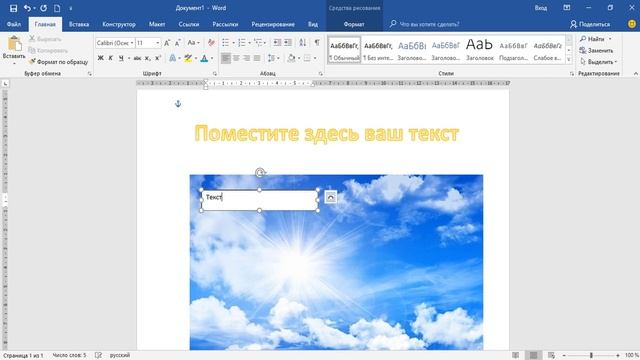Open Font dialog launcher
Image resolution: width=640 pixels, height=360 pixels.
tap(215, 74)
